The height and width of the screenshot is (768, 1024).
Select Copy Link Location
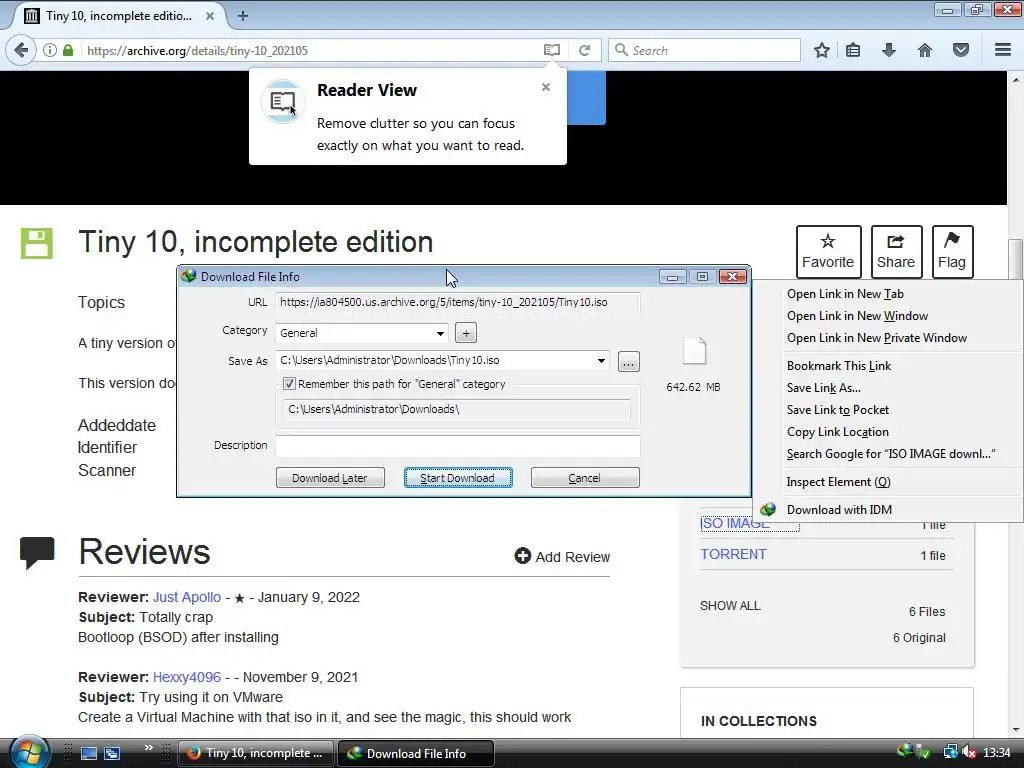click(x=837, y=432)
